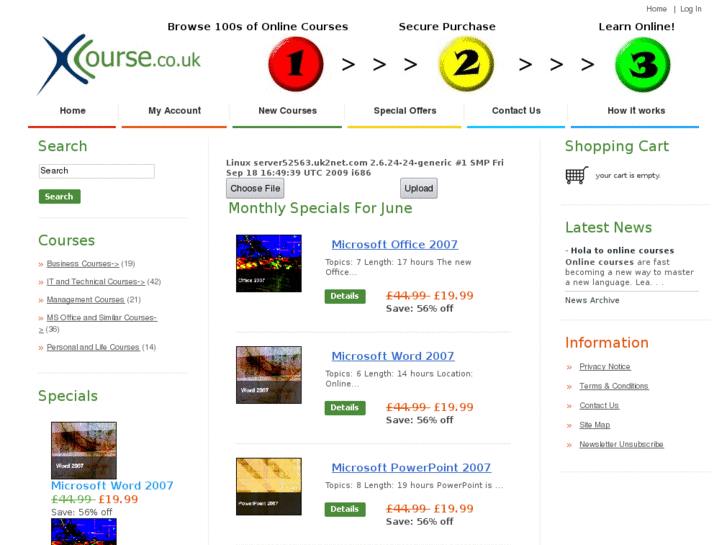Open the News Archive link
Screen dimensions: 727x545
click(592, 300)
